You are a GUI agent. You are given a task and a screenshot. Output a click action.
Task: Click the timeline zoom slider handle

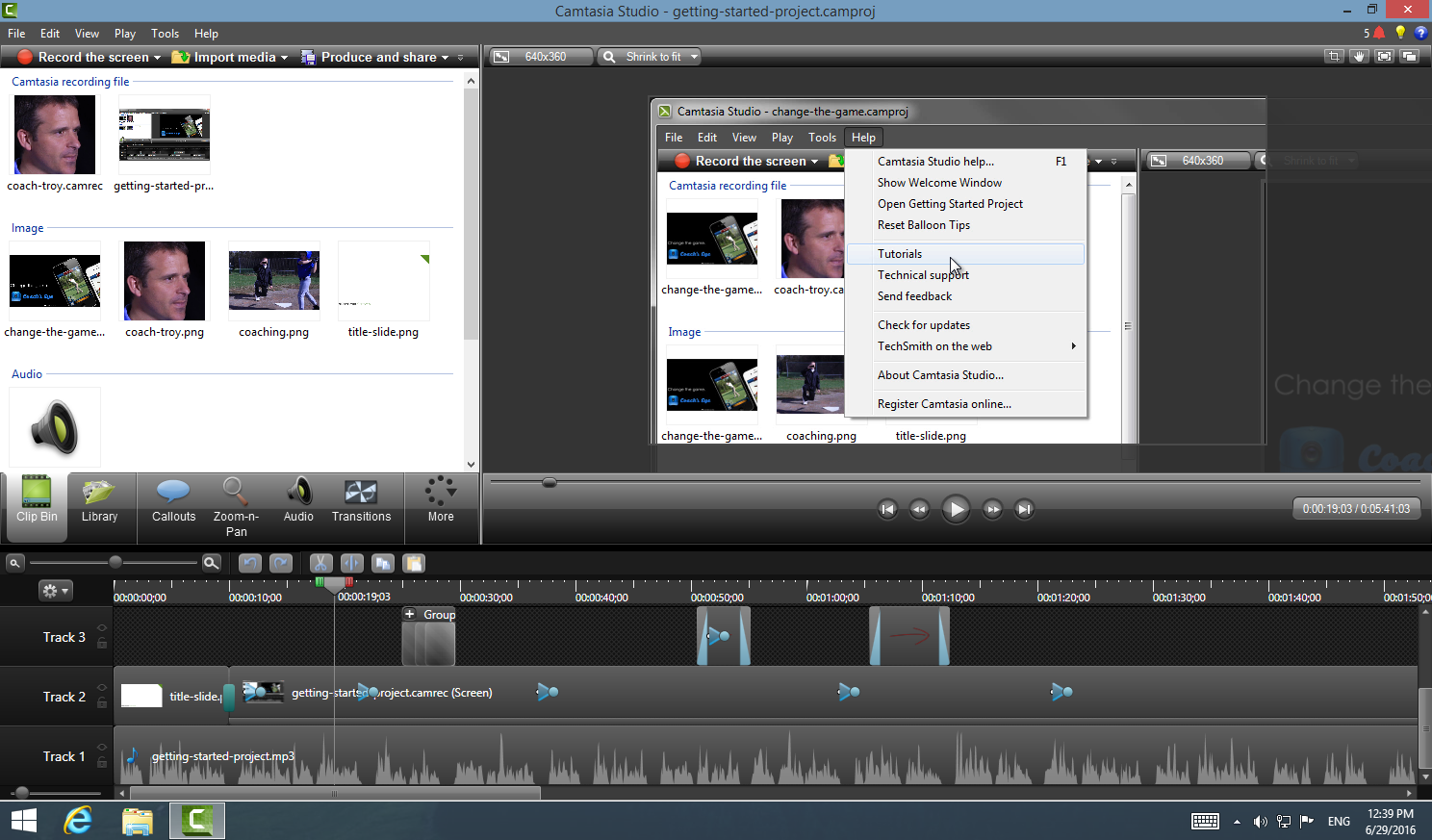[115, 562]
